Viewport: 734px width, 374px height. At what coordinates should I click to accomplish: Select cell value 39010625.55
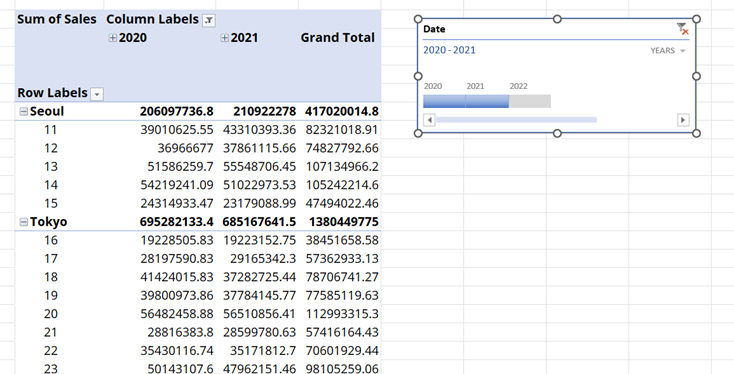pyautogui.click(x=176, y=130)
